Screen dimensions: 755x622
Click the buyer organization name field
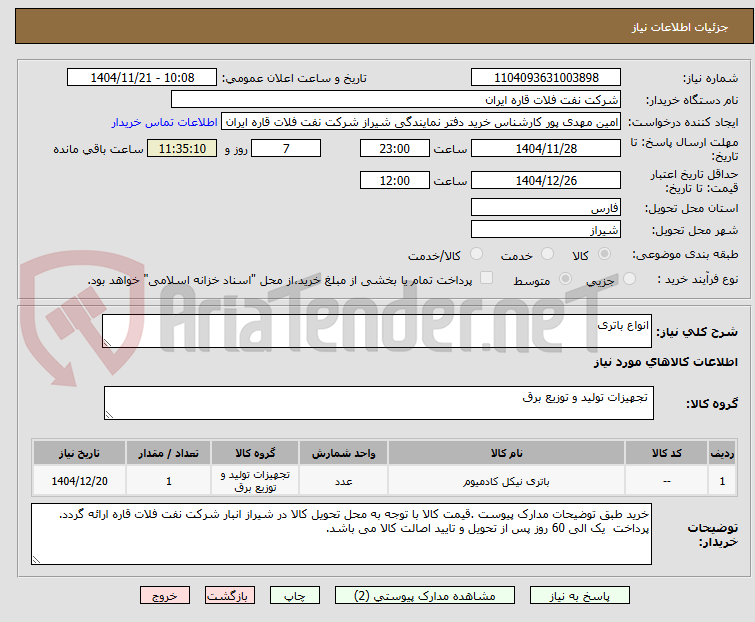[396, 100]
